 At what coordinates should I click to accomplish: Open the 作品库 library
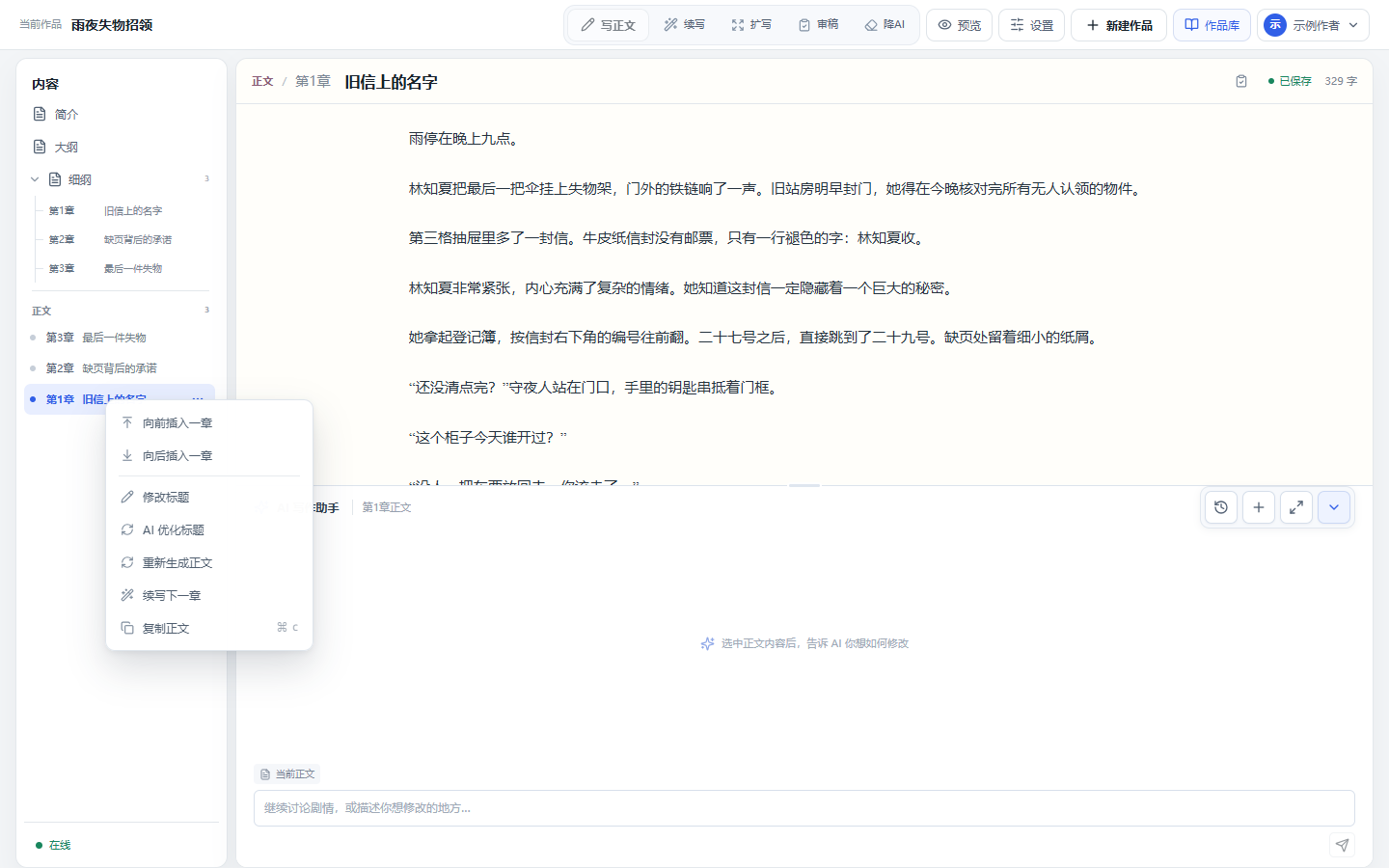tap(1212, 25)
